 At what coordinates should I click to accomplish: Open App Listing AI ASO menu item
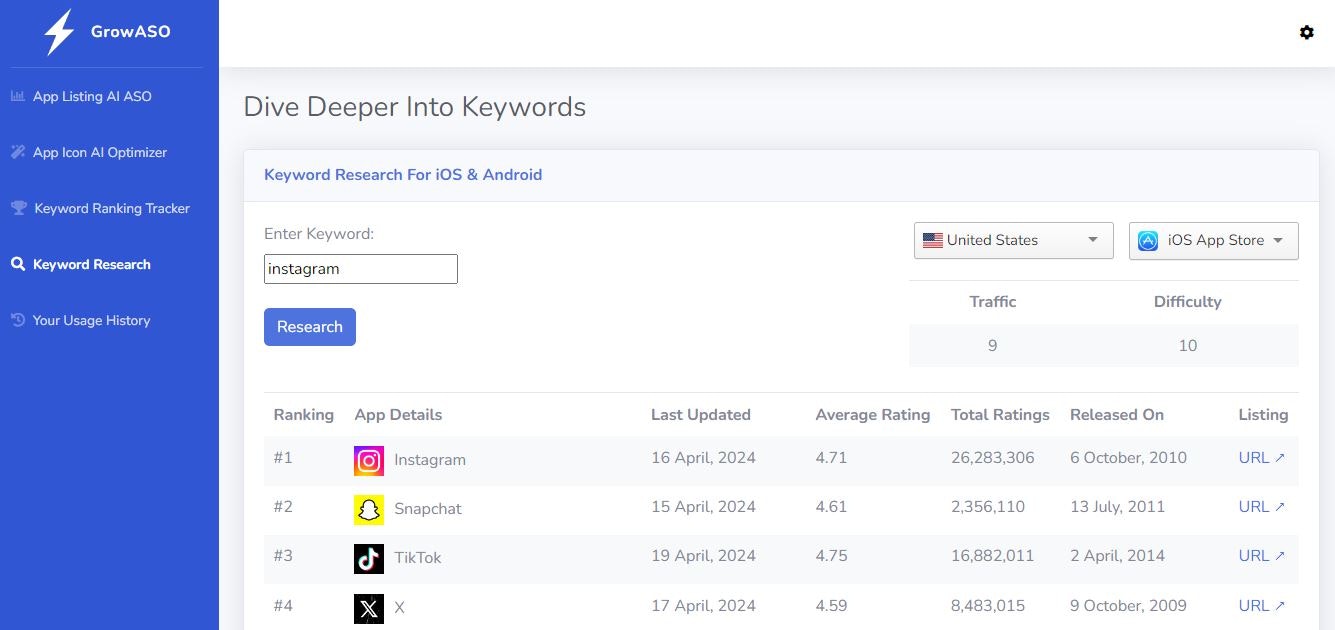(x=92, y=96)
